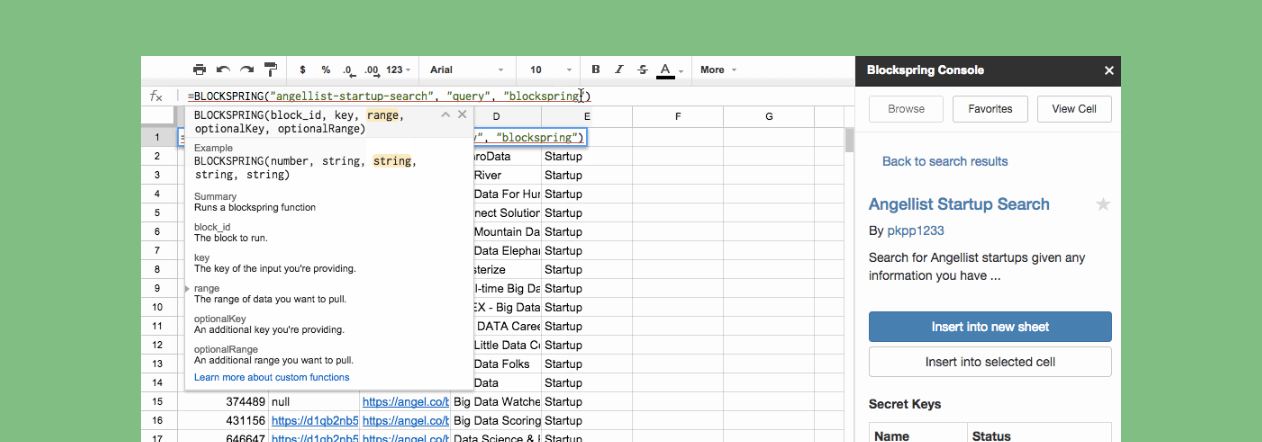
Task: Select column F header
Action: pyautogui.click(x=678, y=117)
